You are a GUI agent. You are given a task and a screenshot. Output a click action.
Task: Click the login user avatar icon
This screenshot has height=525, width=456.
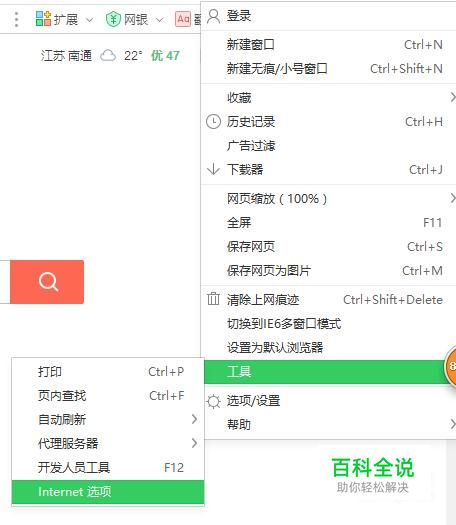[213, 16]
